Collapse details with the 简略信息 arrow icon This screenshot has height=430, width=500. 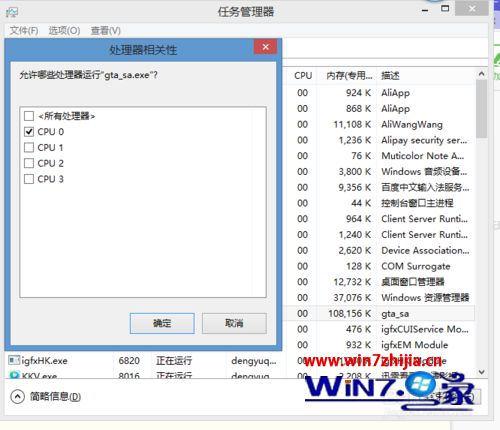(x=17, y=396)
